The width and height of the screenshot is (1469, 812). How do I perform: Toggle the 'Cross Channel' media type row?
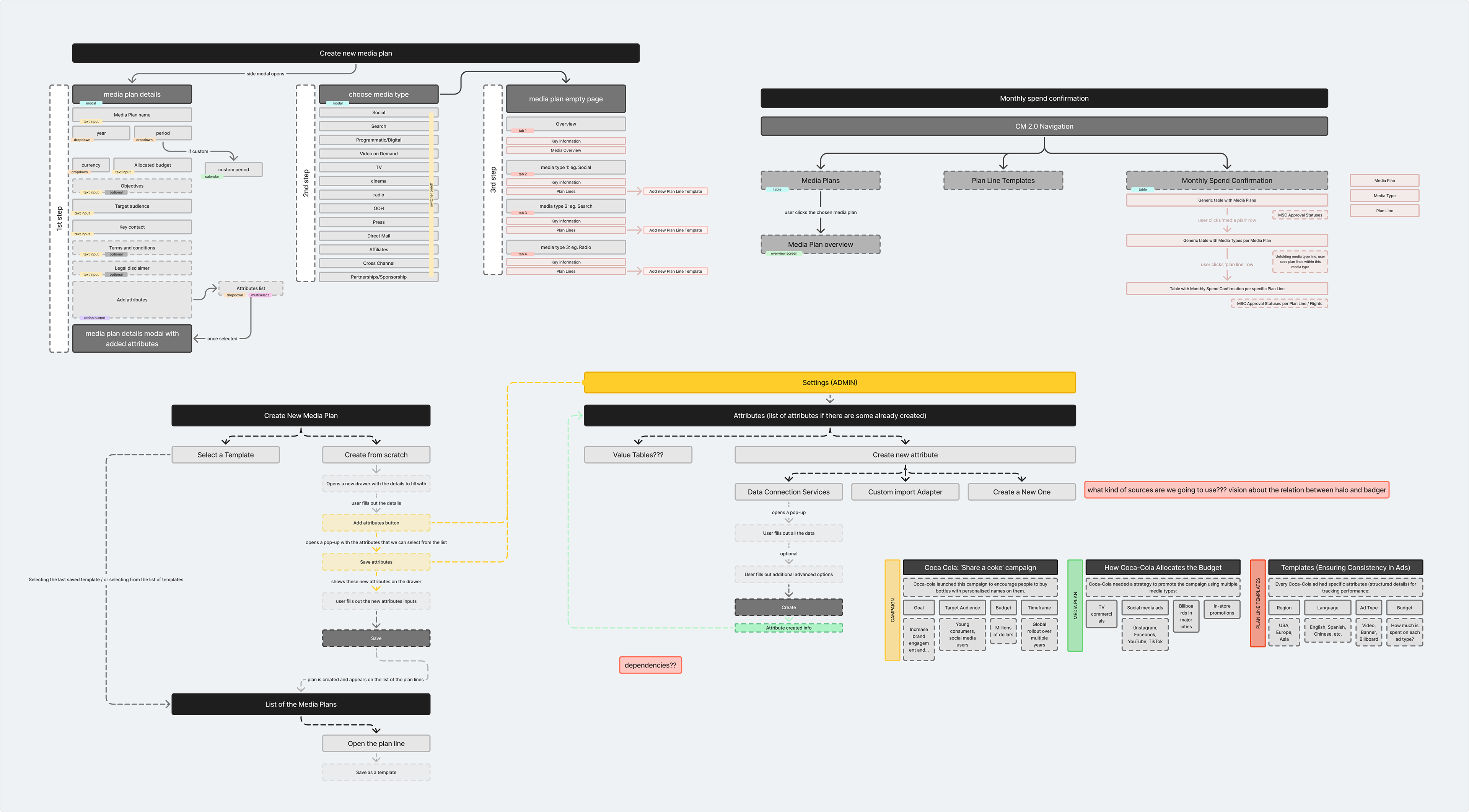tap(378, 264)
